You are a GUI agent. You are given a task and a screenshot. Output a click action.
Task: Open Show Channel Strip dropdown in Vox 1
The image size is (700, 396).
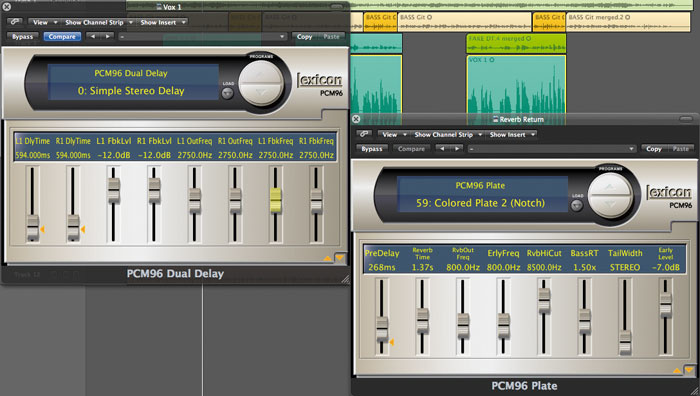[98, 22]
